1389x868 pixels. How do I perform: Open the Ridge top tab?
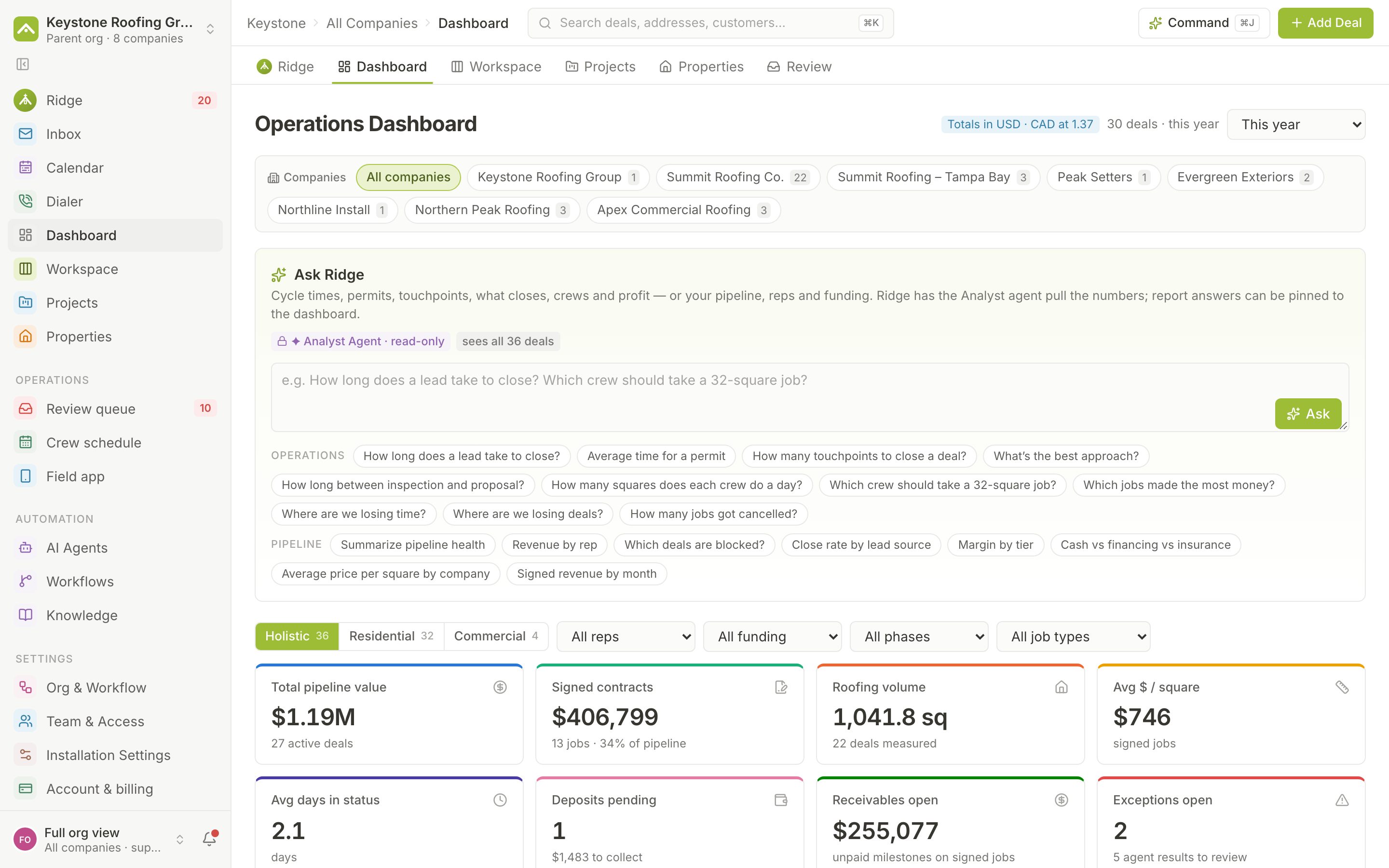[285, 67]
